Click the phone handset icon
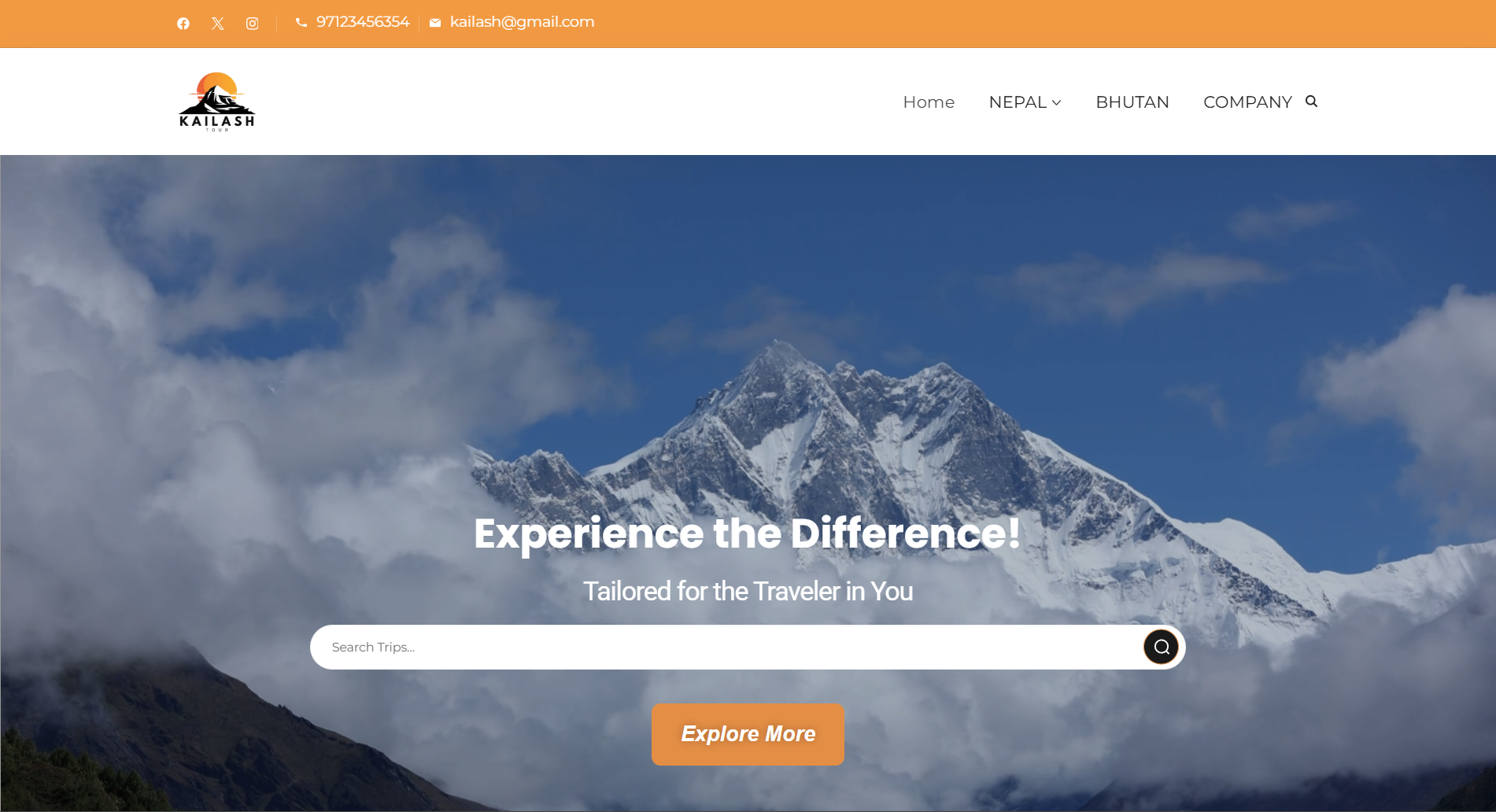This screenshot has height=812, width=1496. (301, 23)
